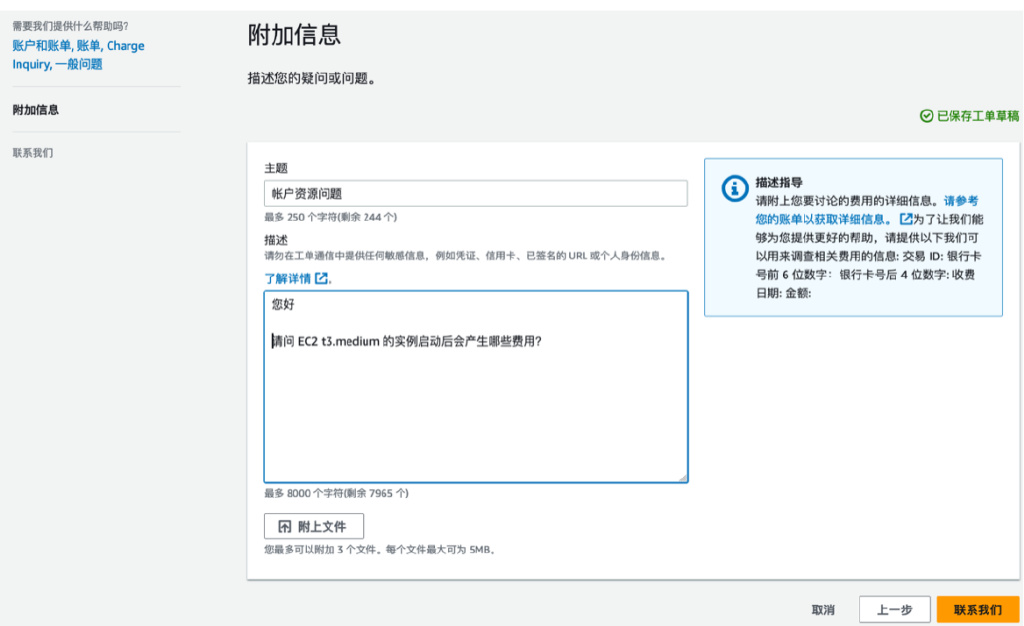Cancel the support case with 取消

821,608
